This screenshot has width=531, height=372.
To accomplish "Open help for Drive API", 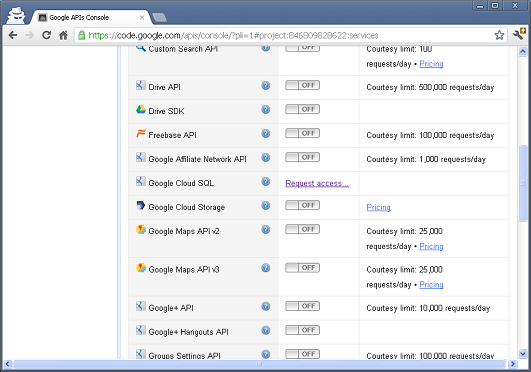I will (266, 85).
